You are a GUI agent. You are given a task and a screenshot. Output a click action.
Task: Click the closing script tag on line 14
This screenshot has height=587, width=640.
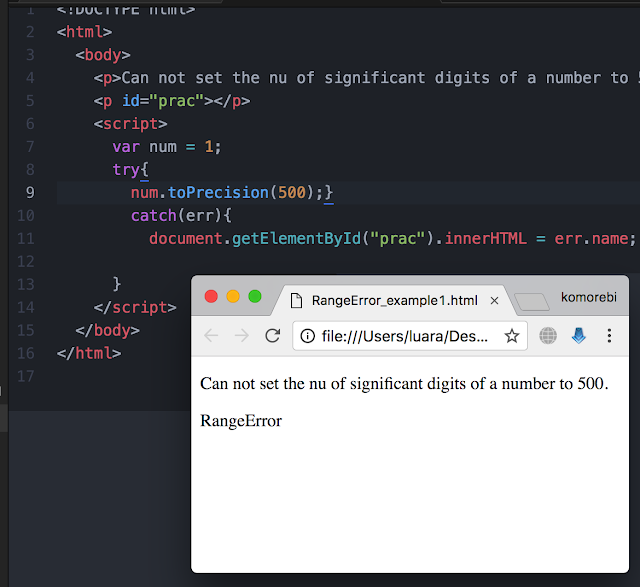click(x=135, y=307)
